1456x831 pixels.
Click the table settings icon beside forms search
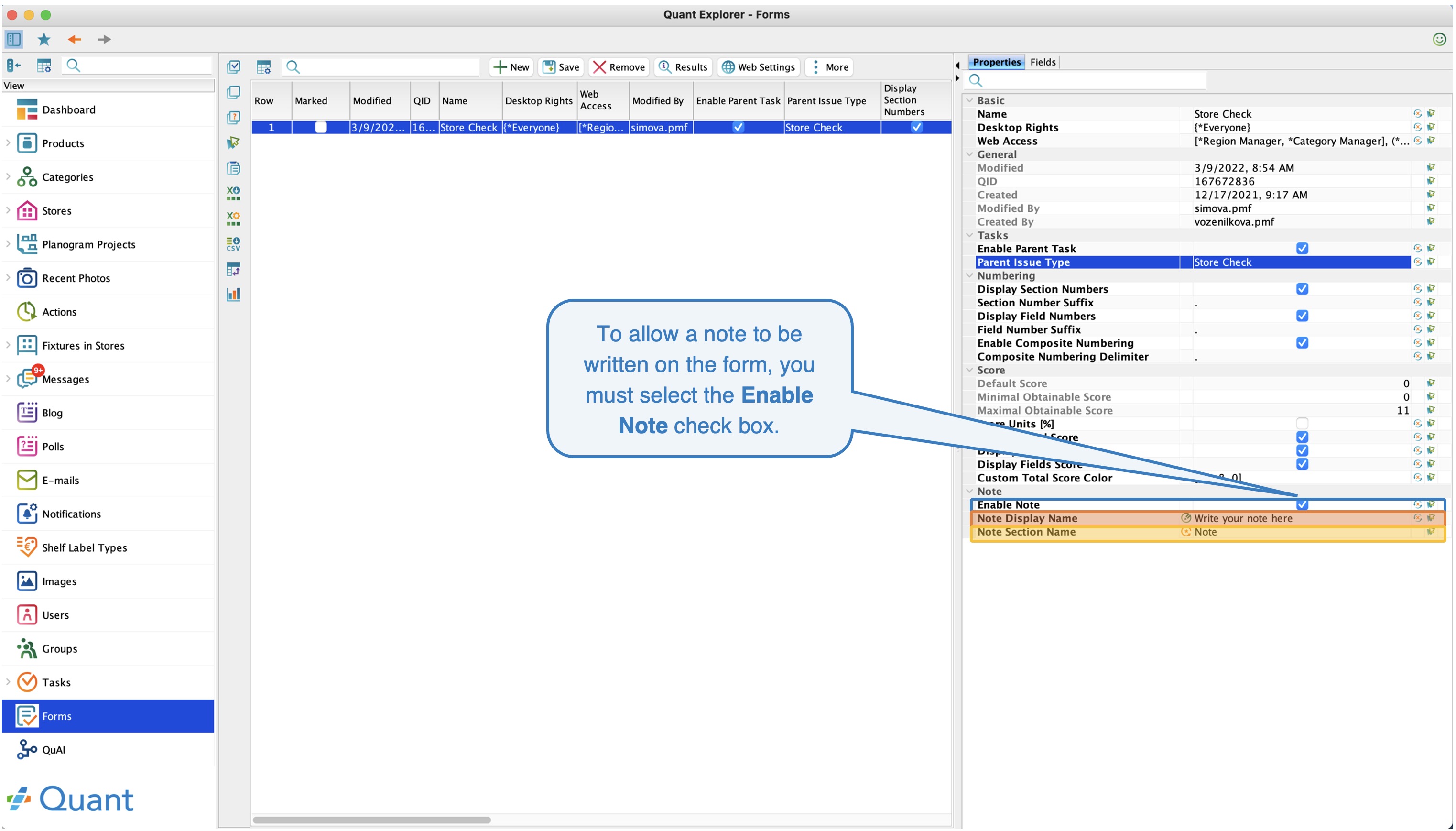(263, 67)
